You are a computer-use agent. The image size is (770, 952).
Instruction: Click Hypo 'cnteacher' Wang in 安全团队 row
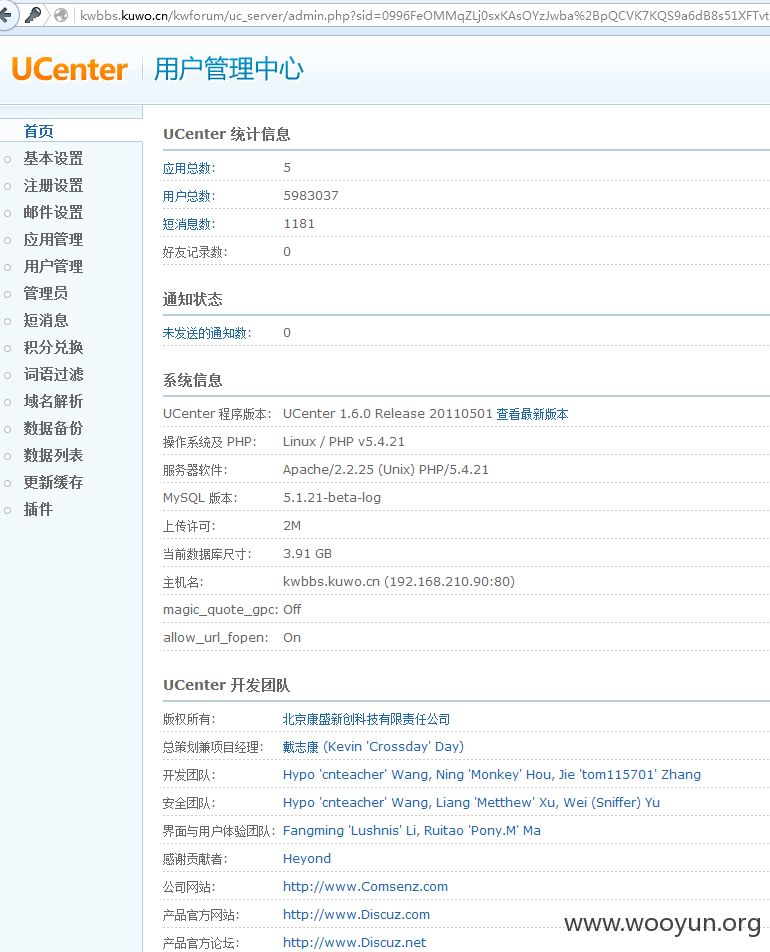[x=357, y=803]
